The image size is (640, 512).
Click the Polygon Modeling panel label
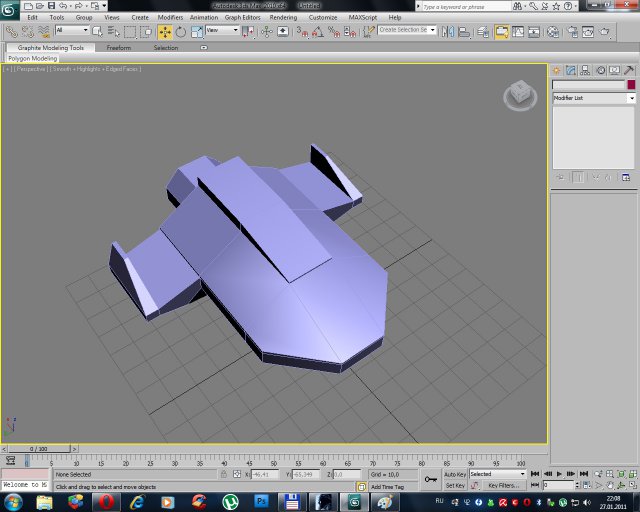(x=32, y=58)
